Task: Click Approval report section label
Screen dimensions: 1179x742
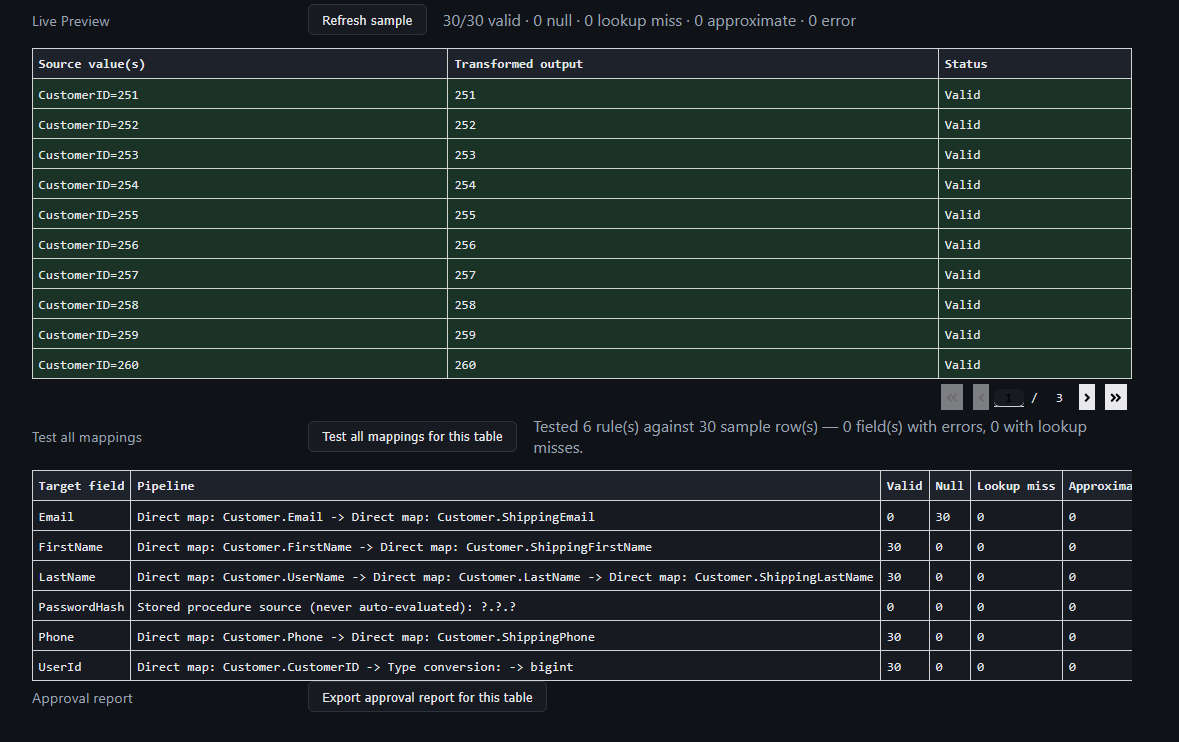Action: tap(82, 698)
